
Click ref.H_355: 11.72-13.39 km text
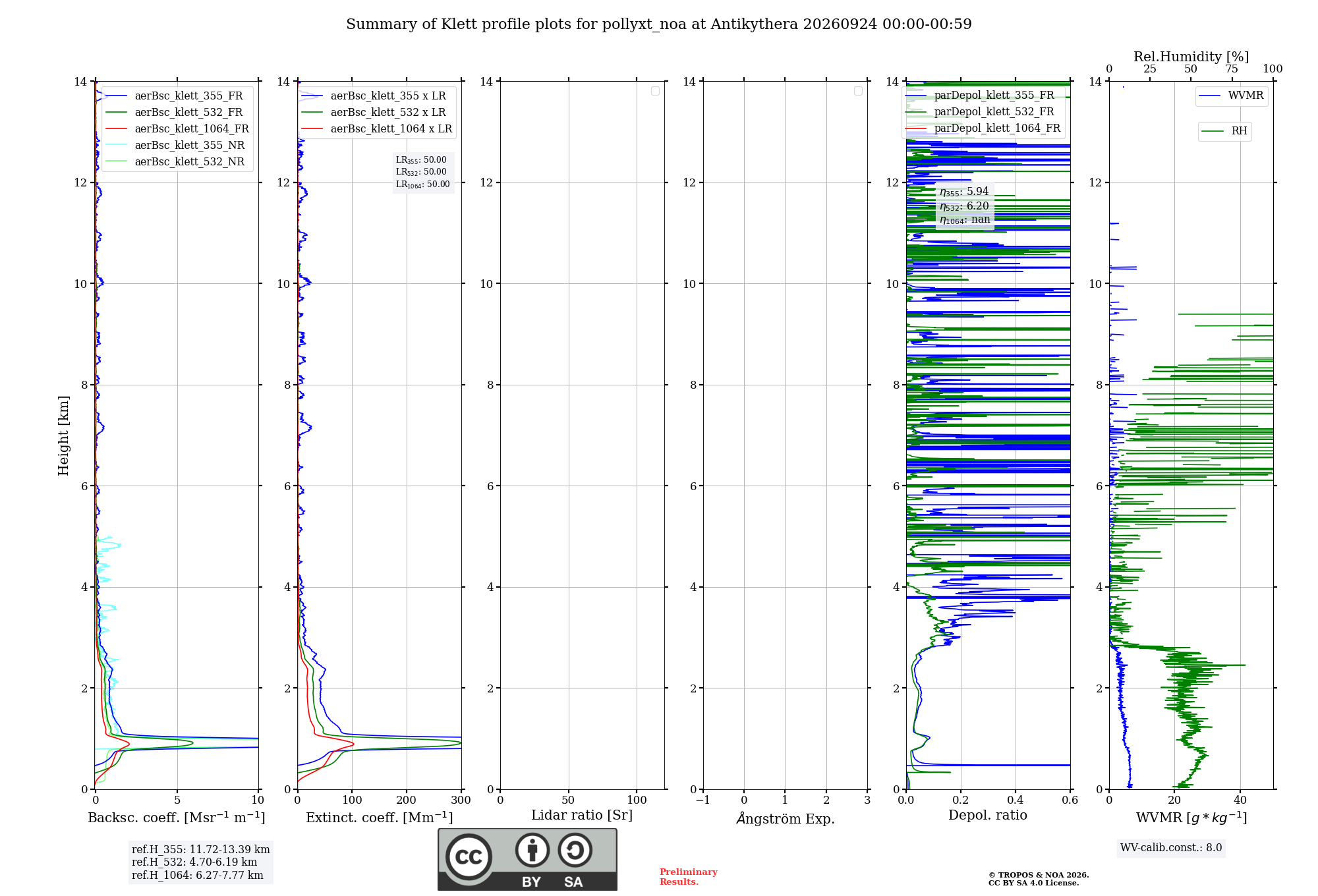(x=201, y=850)
